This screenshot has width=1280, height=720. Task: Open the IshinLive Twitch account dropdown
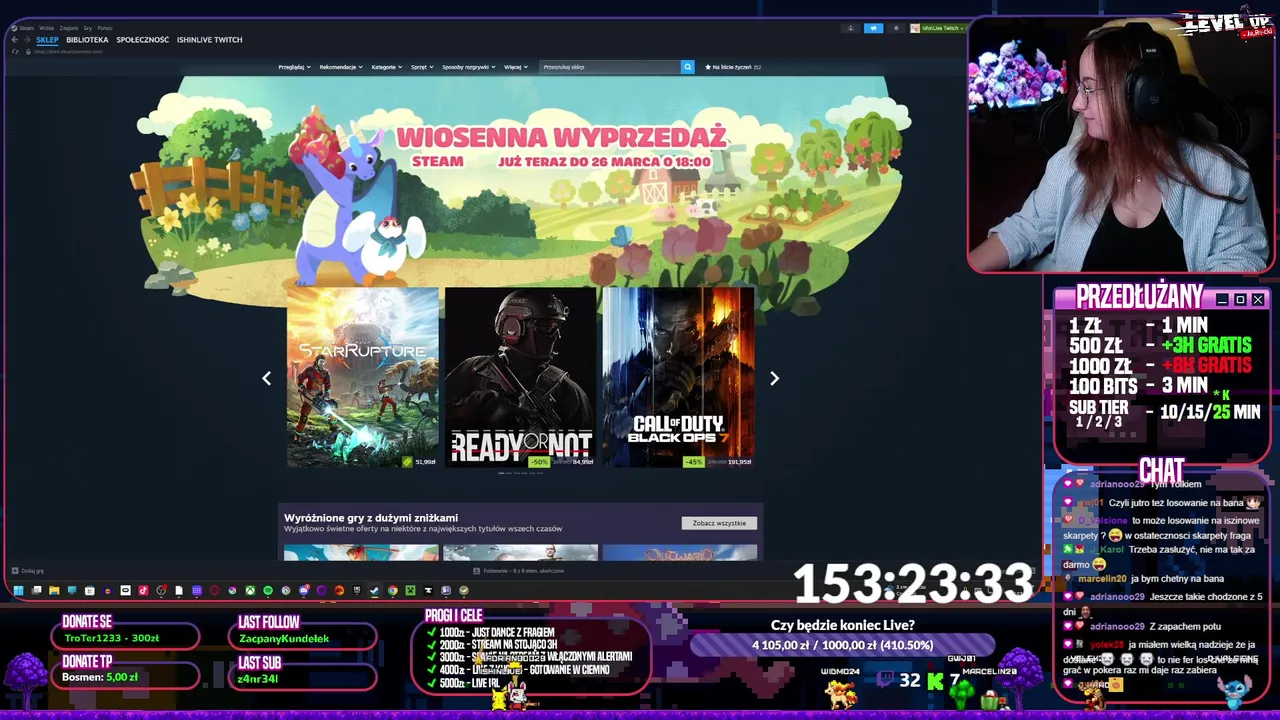tap(936, 28)
